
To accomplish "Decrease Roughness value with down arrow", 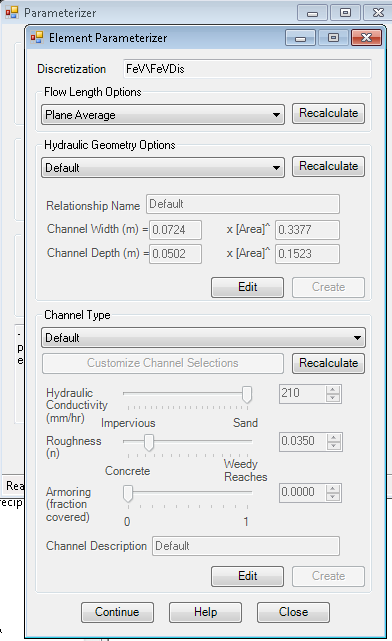I will click(x=334, y=446).
